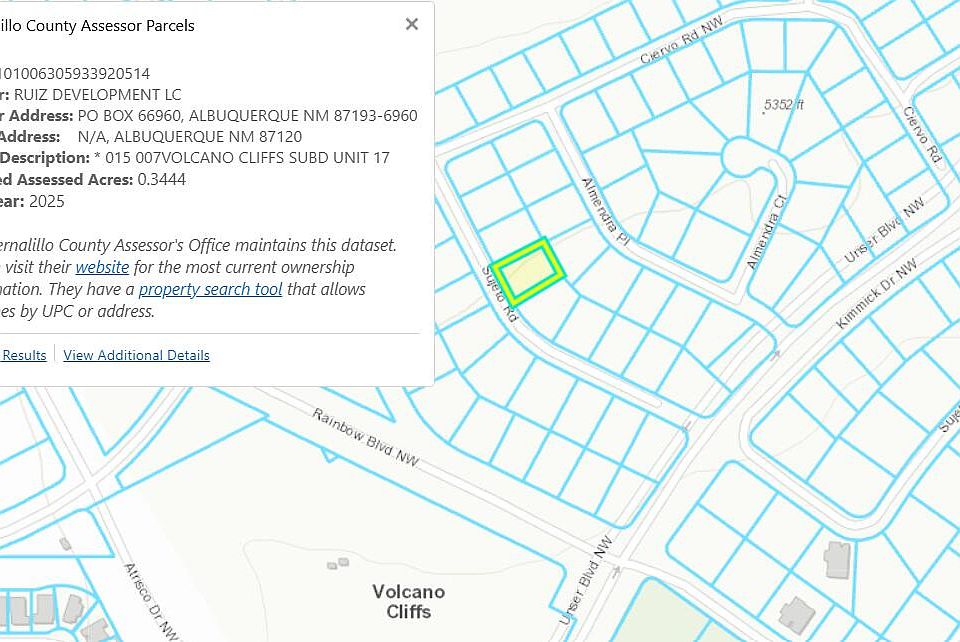
Task: Click the Almendra Ct cul-de-sac circle
Action: click(743, 157)
